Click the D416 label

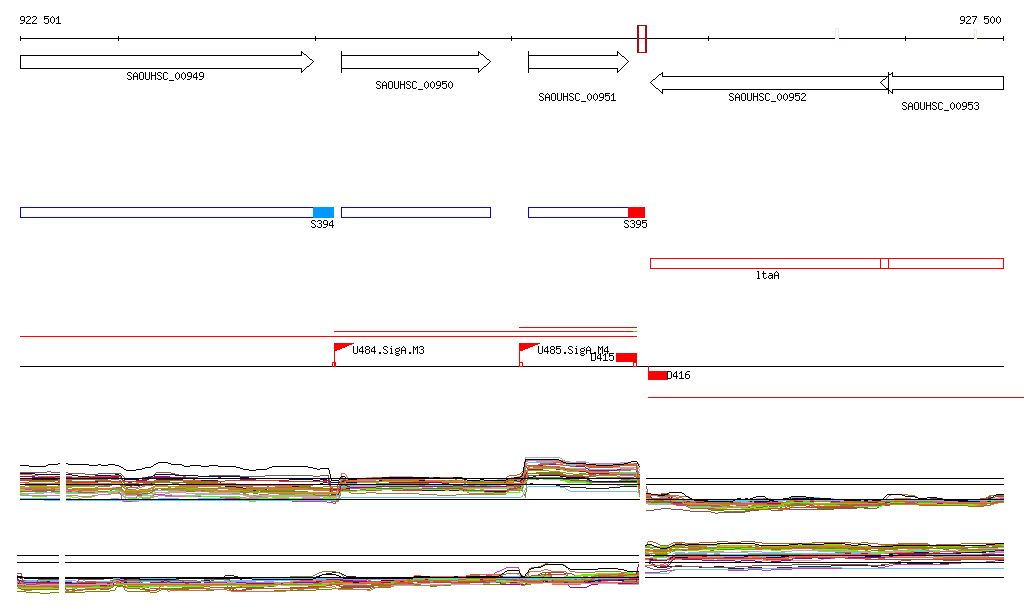click(679, 375)
